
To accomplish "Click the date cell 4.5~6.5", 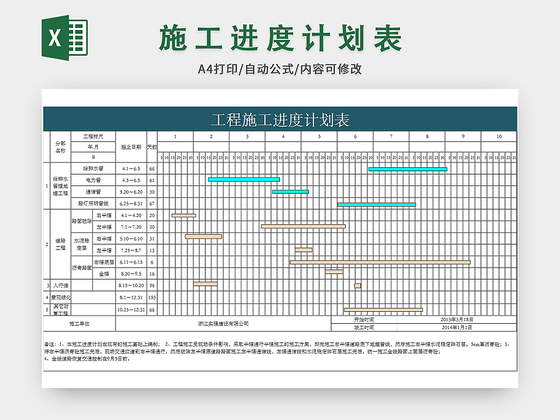I will pos(131,180).
